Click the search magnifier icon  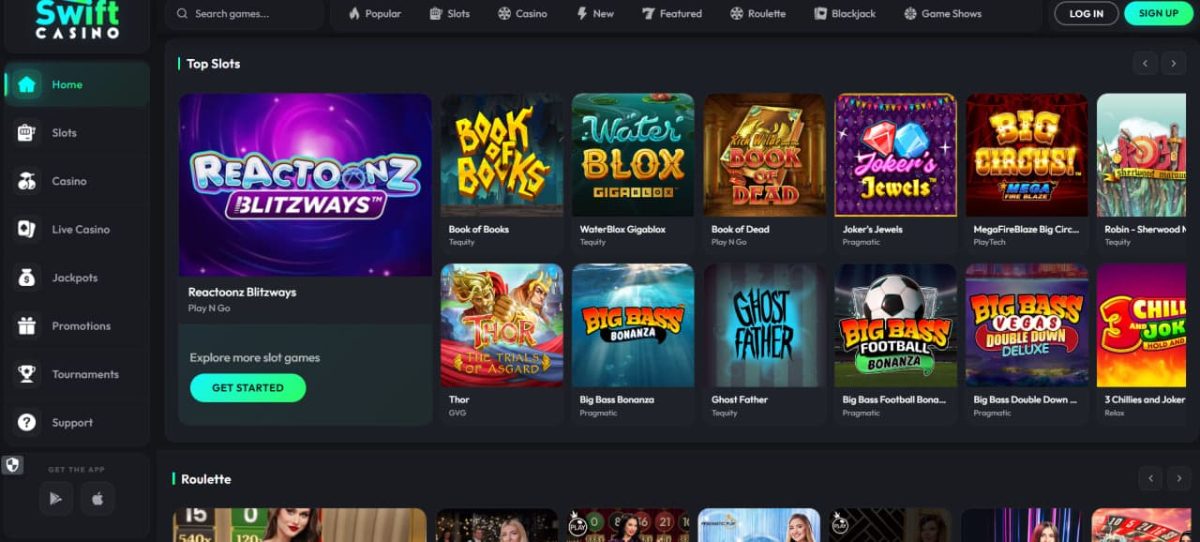pyautogui.click(x=182, y=14)
